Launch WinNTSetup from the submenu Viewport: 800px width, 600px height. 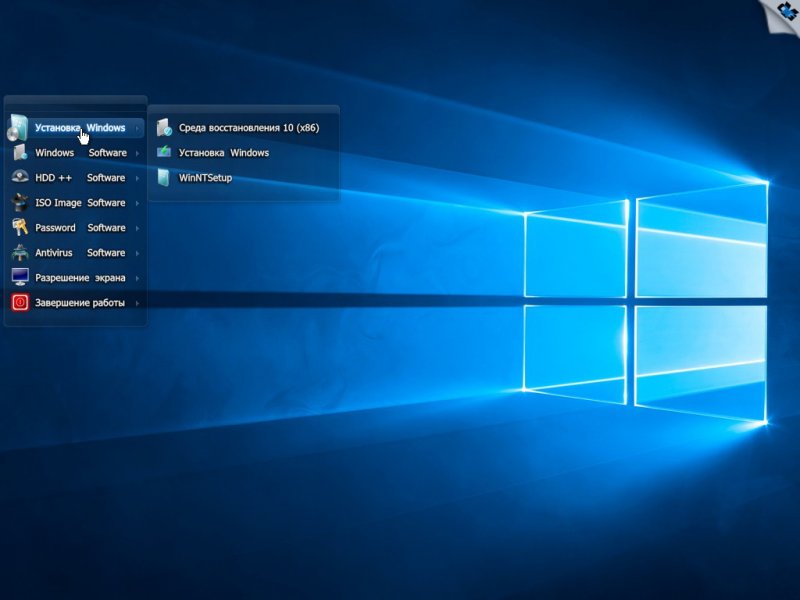[x=243, y=178]
